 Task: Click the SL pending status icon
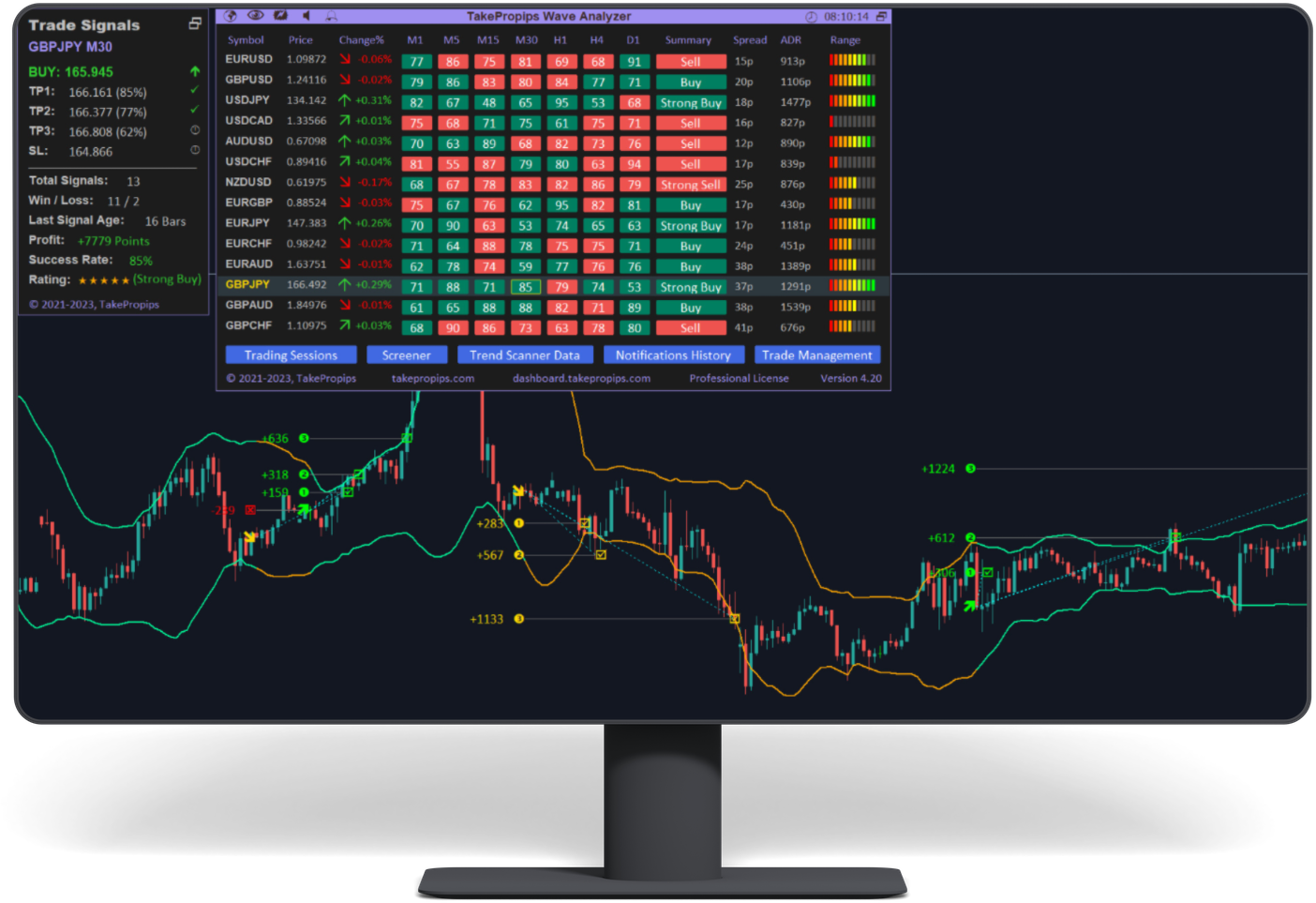click(x=195, y=150)
